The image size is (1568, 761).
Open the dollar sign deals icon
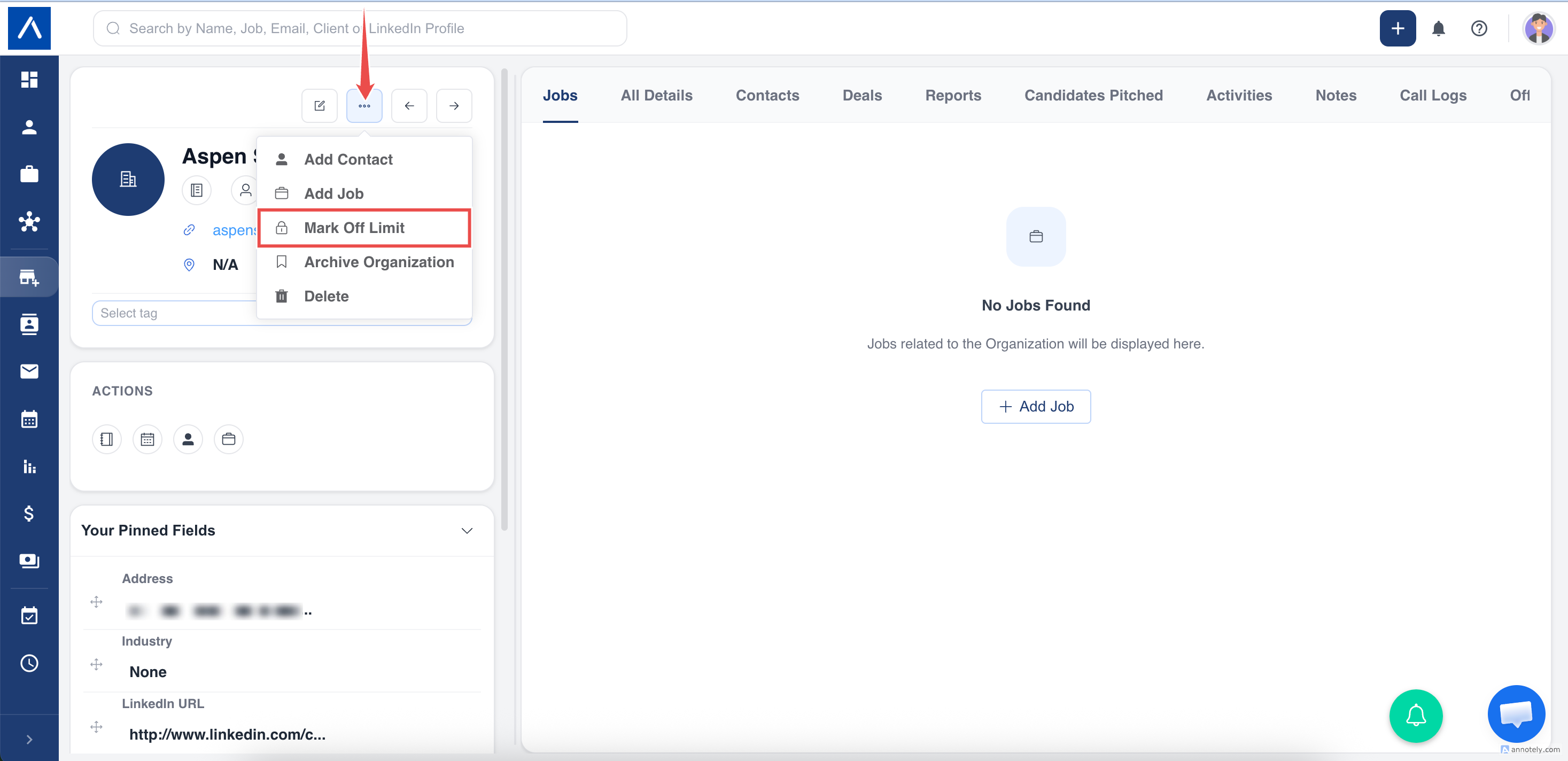pyautogui.click(x=29, y=513)
